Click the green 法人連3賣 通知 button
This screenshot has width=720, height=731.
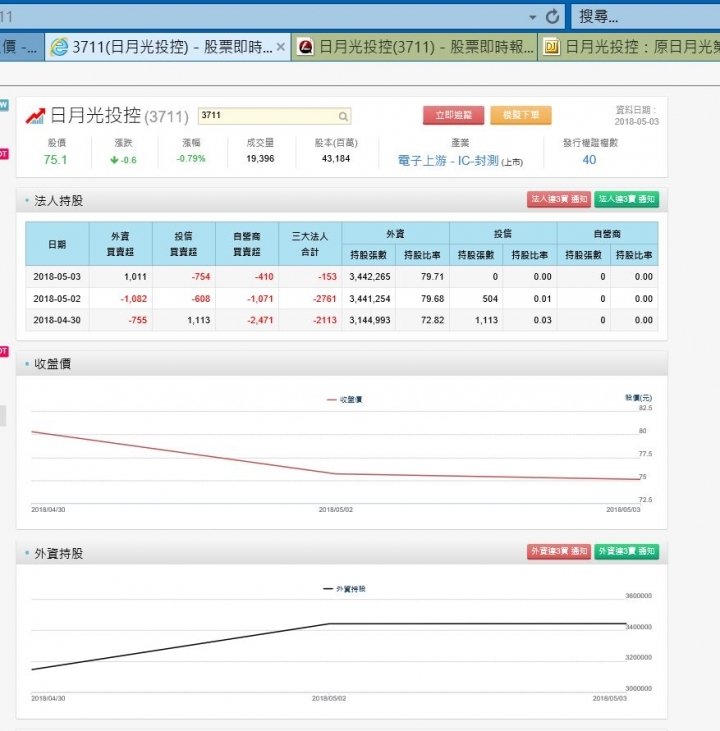point(626,200)
